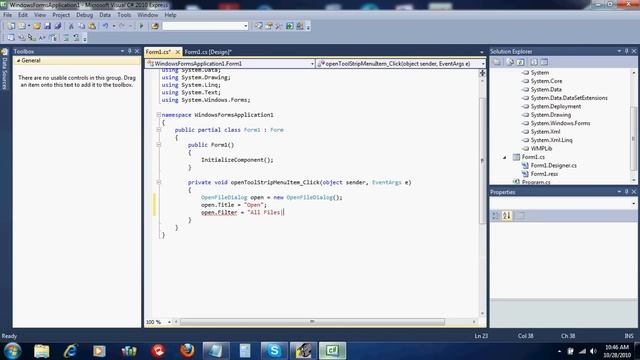Click the Find in Files toolbar icon
640x360 pixels.
point(155,26)
